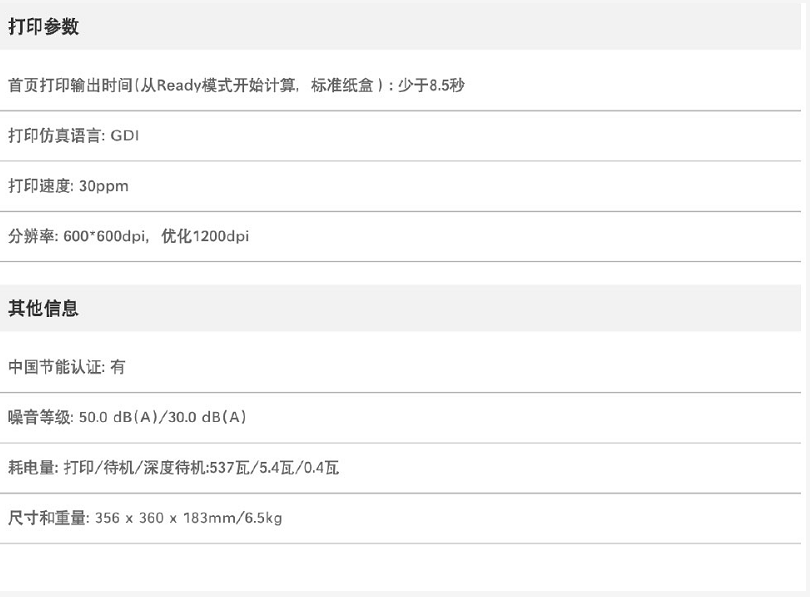The width and height of the screenshot is (810, 597).
Task: Click the 30ppm value text
Action: click(x=103, y=186)
